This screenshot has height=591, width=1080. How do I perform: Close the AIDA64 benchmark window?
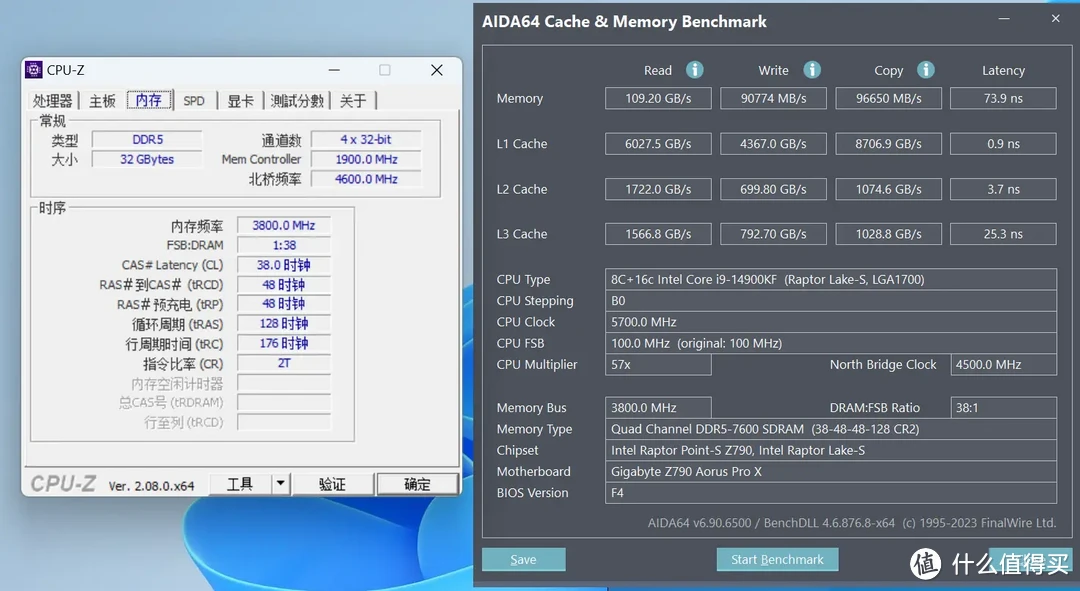[1055, 19]
